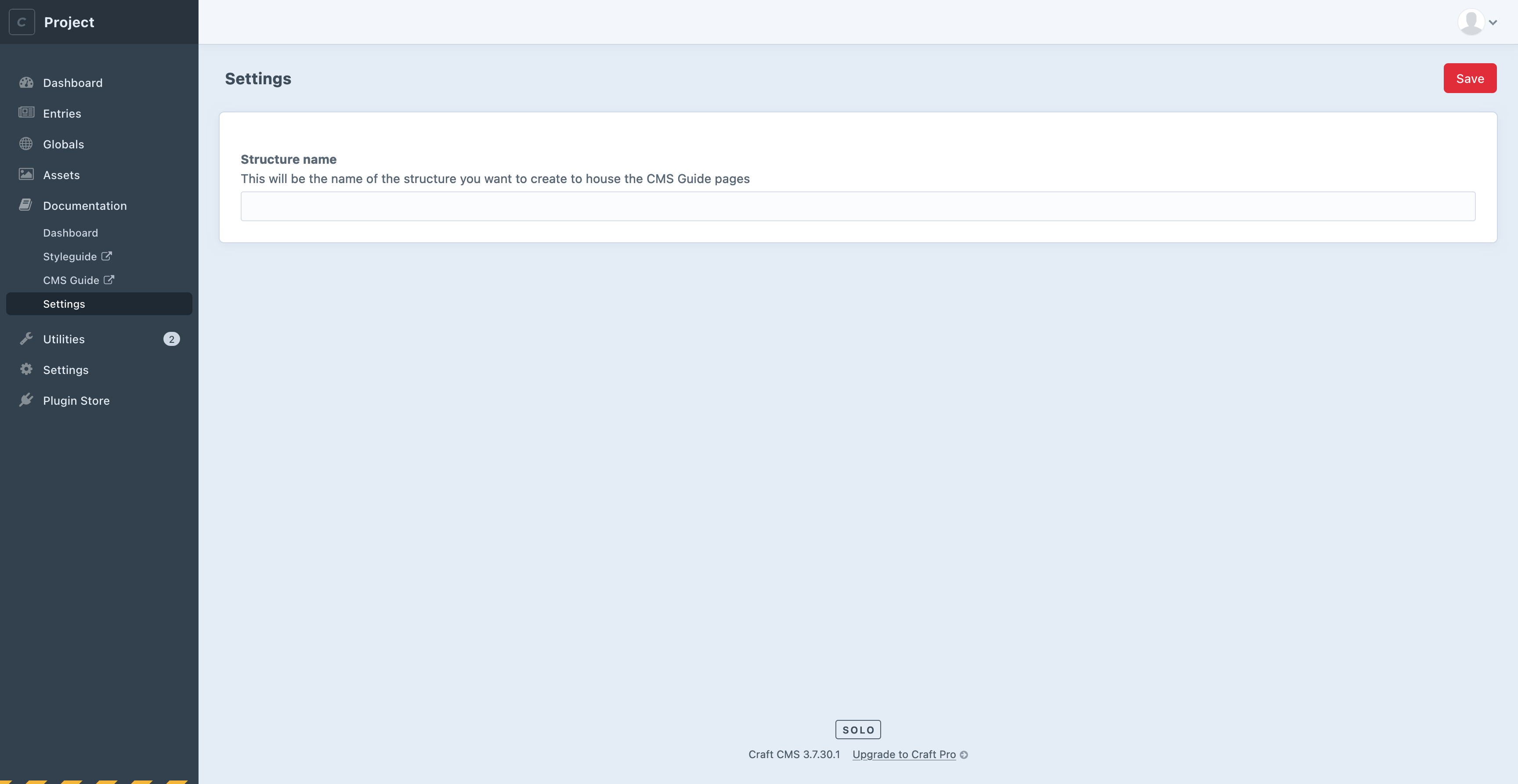Open Styleguide external link
The width and height of the screenshot is (1518, 784).
click(x=75, y=256)
